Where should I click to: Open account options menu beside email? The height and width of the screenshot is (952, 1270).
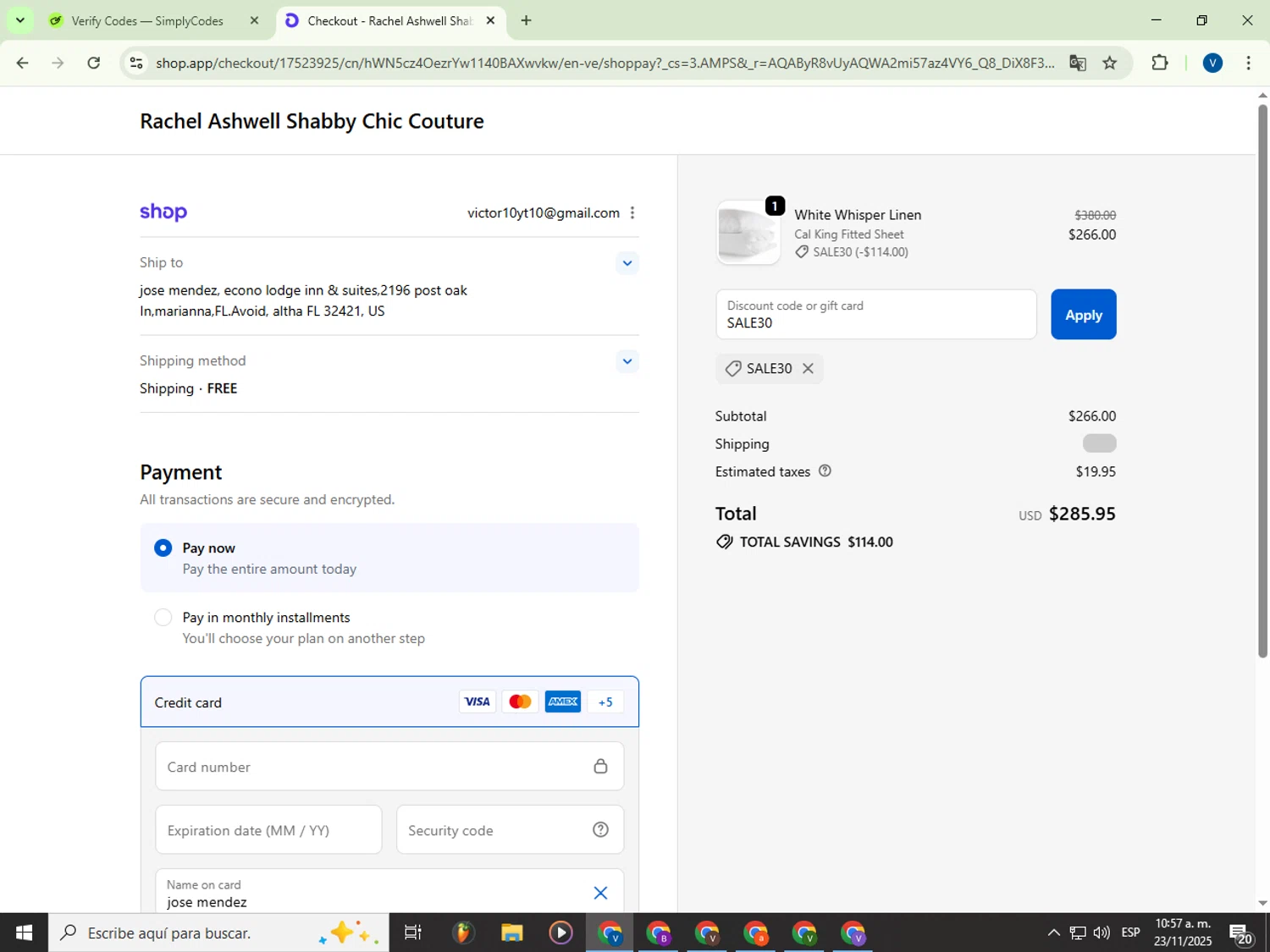tap(632, 213)
